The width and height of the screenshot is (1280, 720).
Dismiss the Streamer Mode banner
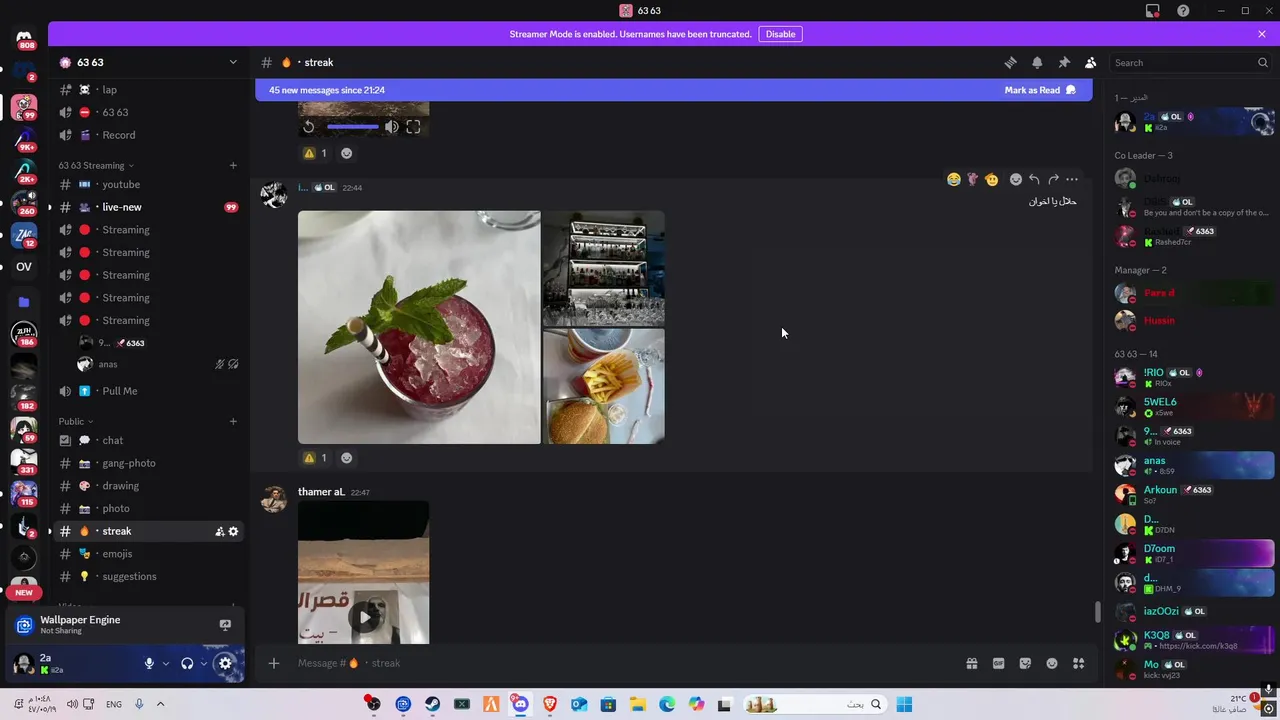(x=1262, y=34)
